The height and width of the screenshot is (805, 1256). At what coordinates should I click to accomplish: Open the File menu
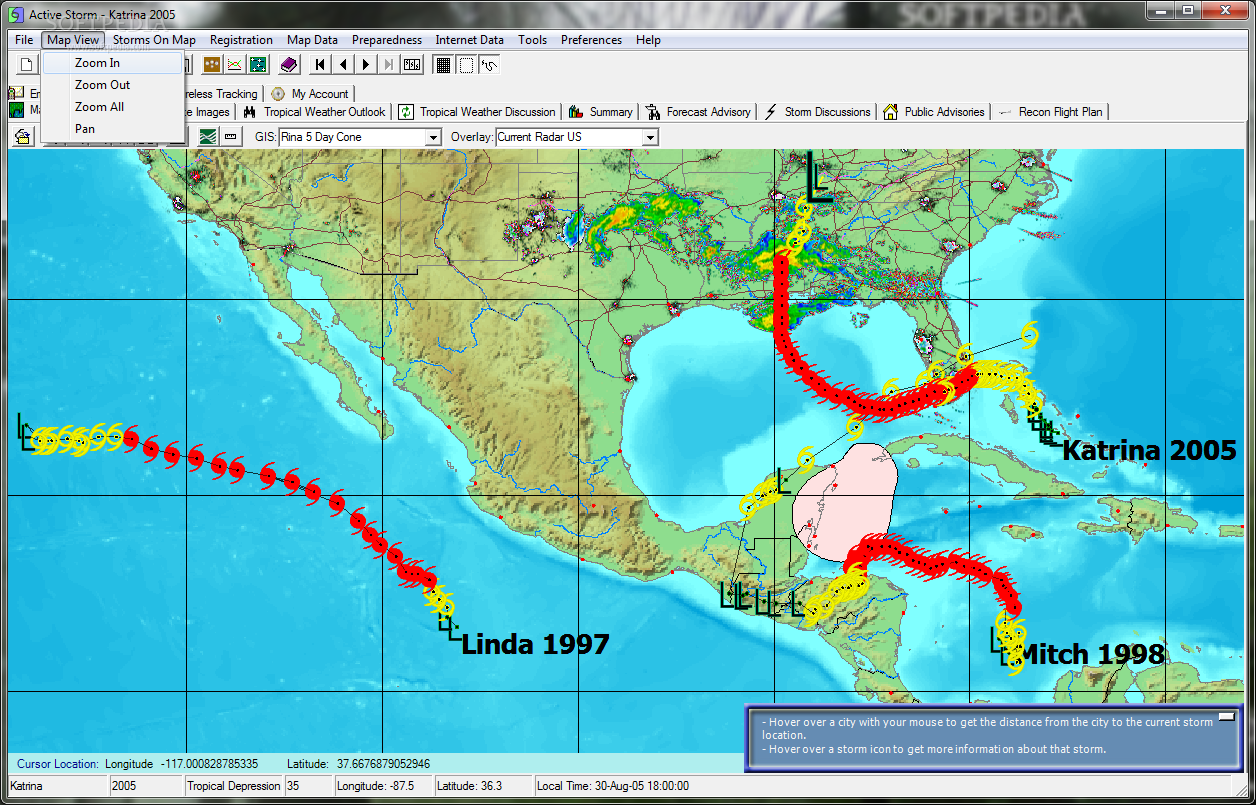(x=25, y=40)
